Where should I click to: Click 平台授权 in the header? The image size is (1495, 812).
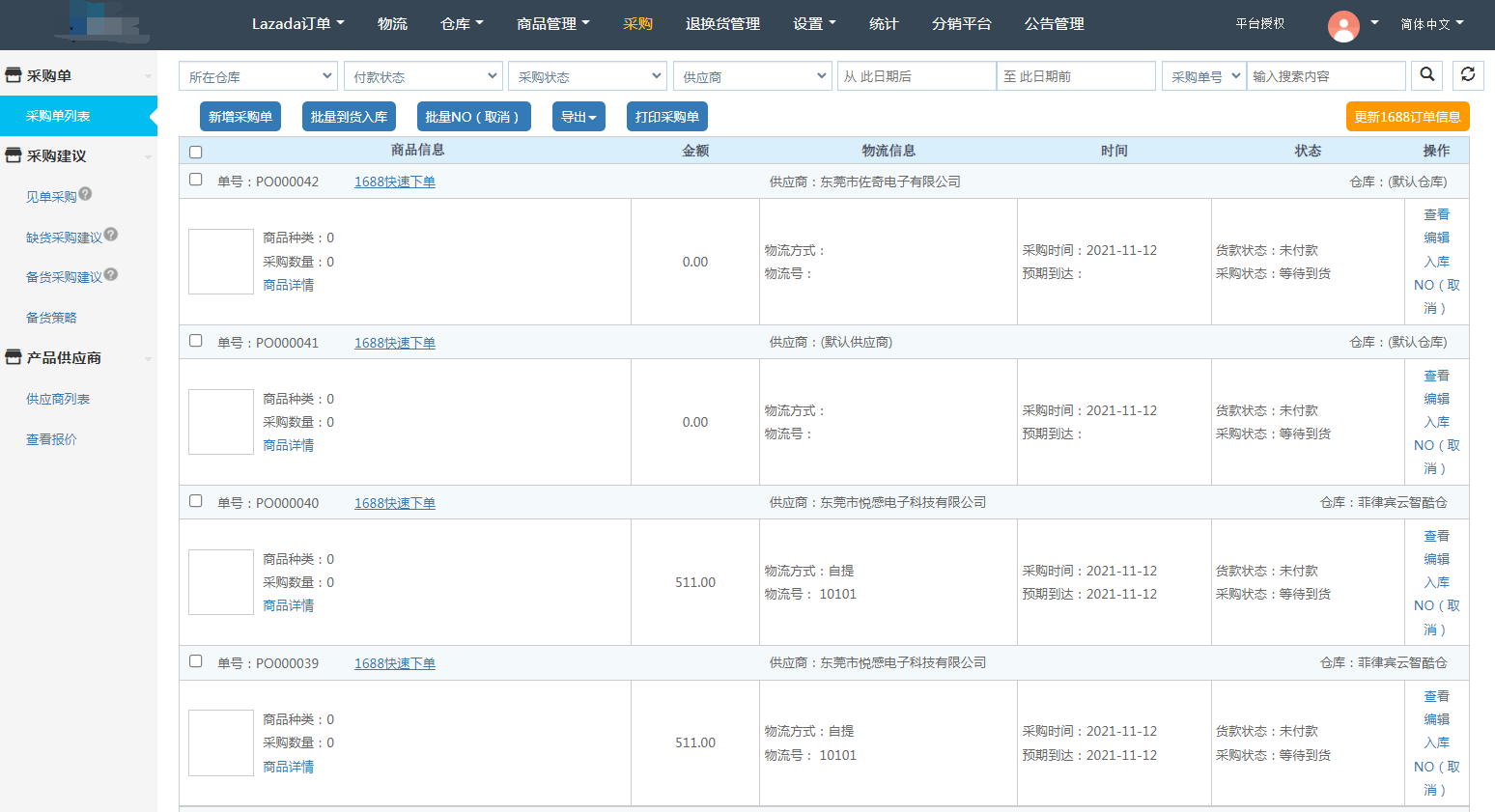tap(1260, 24)
